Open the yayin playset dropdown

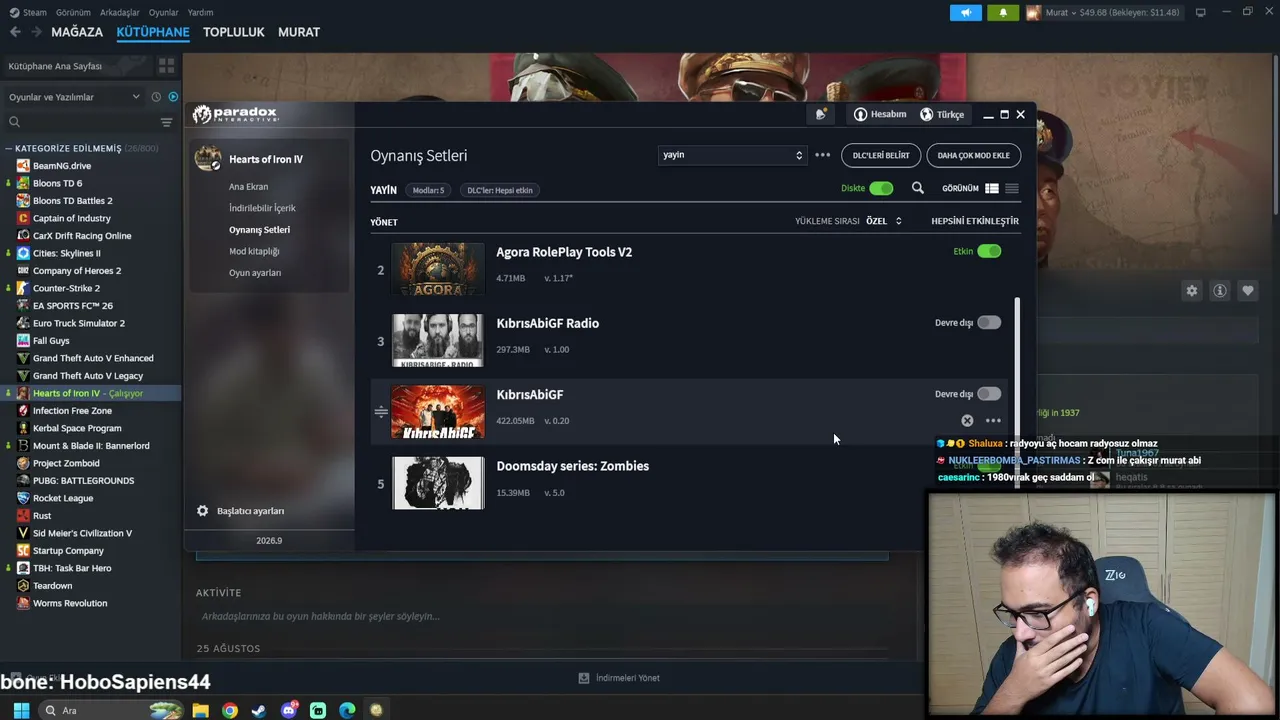tap(732, 155)
